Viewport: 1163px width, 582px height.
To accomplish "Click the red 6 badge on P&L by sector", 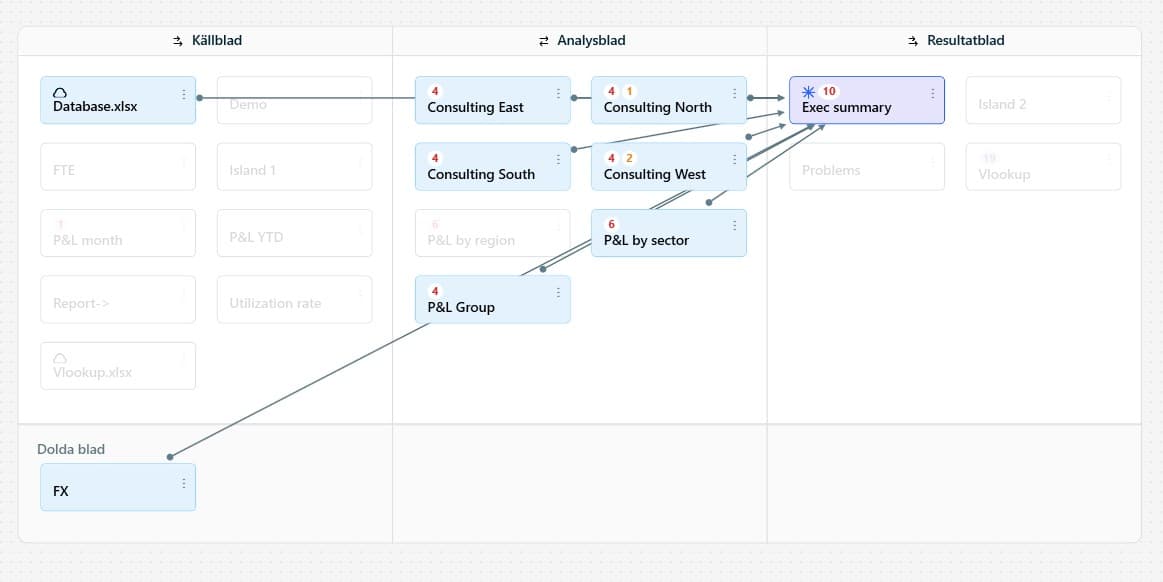I will [x=612, y=224].
